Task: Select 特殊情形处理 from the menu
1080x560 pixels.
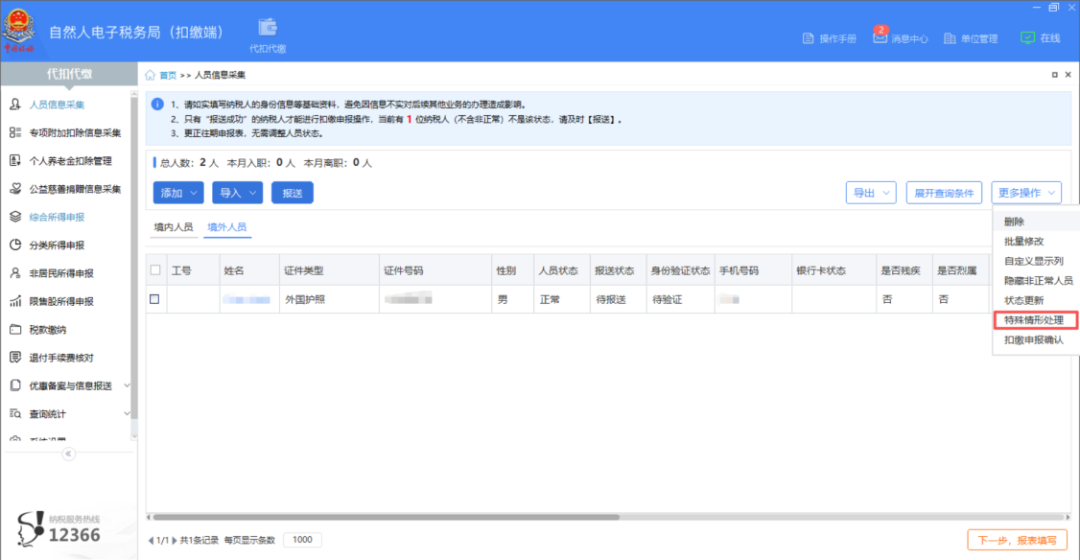Action: pos(1034,321)
